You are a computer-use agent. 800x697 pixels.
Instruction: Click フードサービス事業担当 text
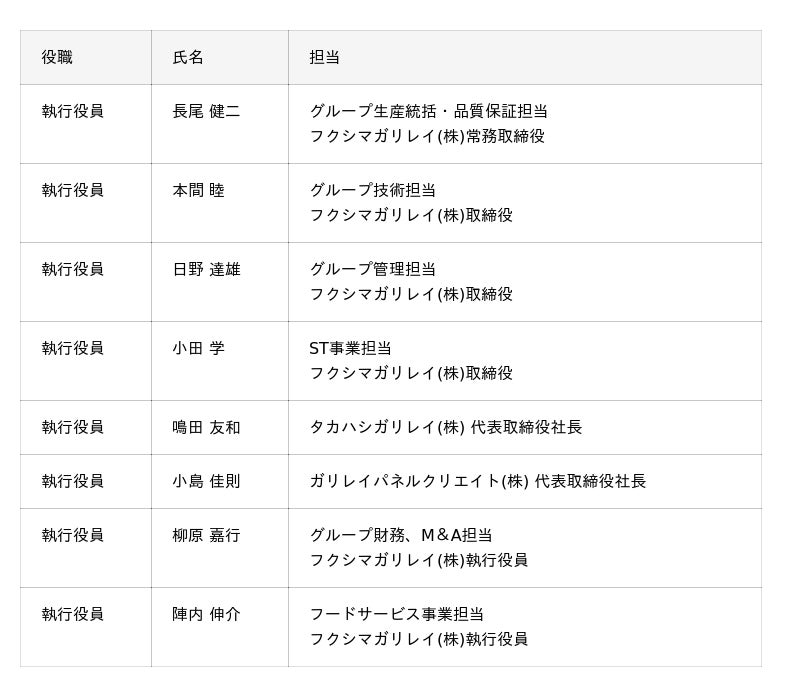tap(396, 615)
